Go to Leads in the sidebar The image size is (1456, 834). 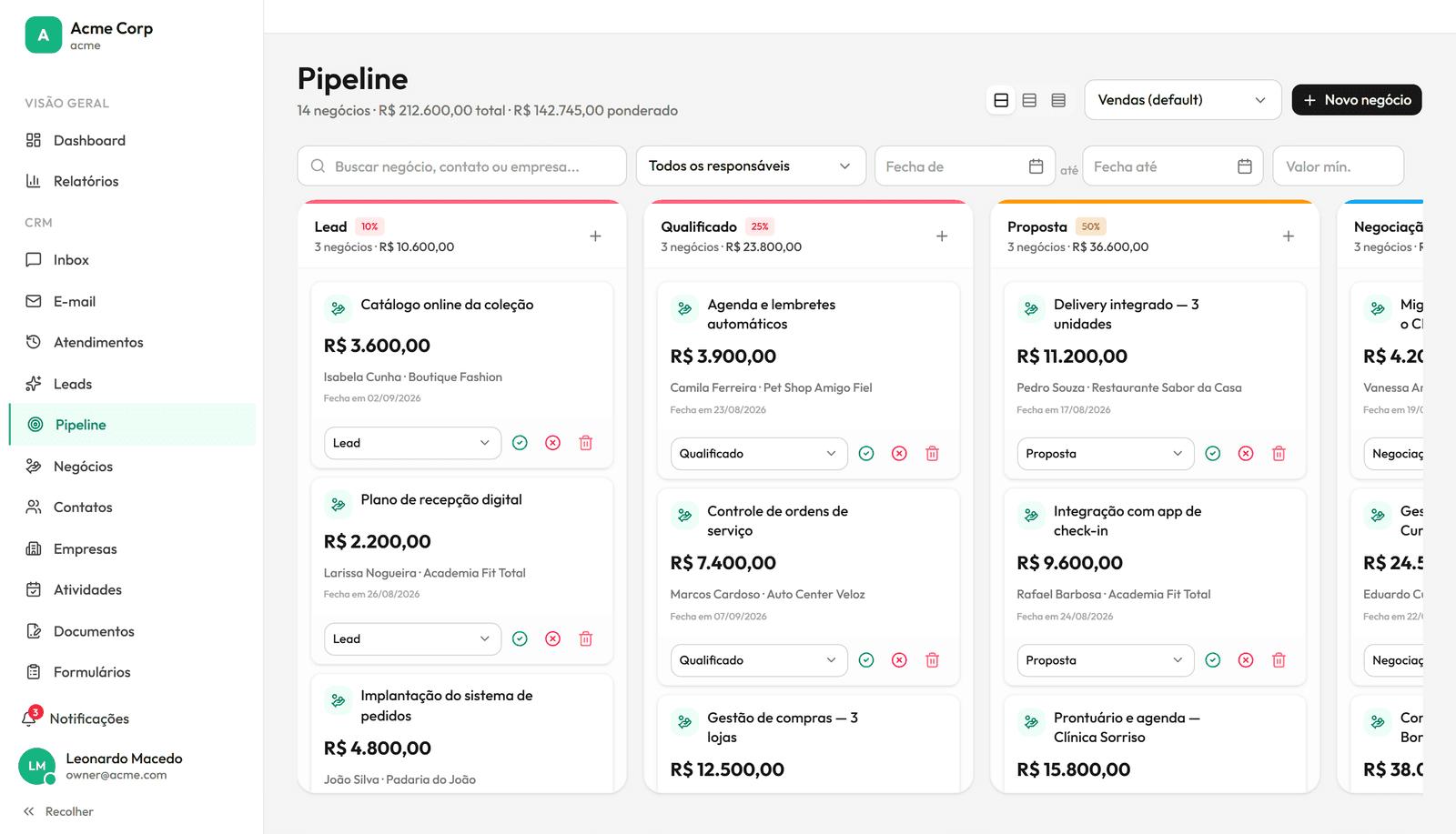(132, 384)
